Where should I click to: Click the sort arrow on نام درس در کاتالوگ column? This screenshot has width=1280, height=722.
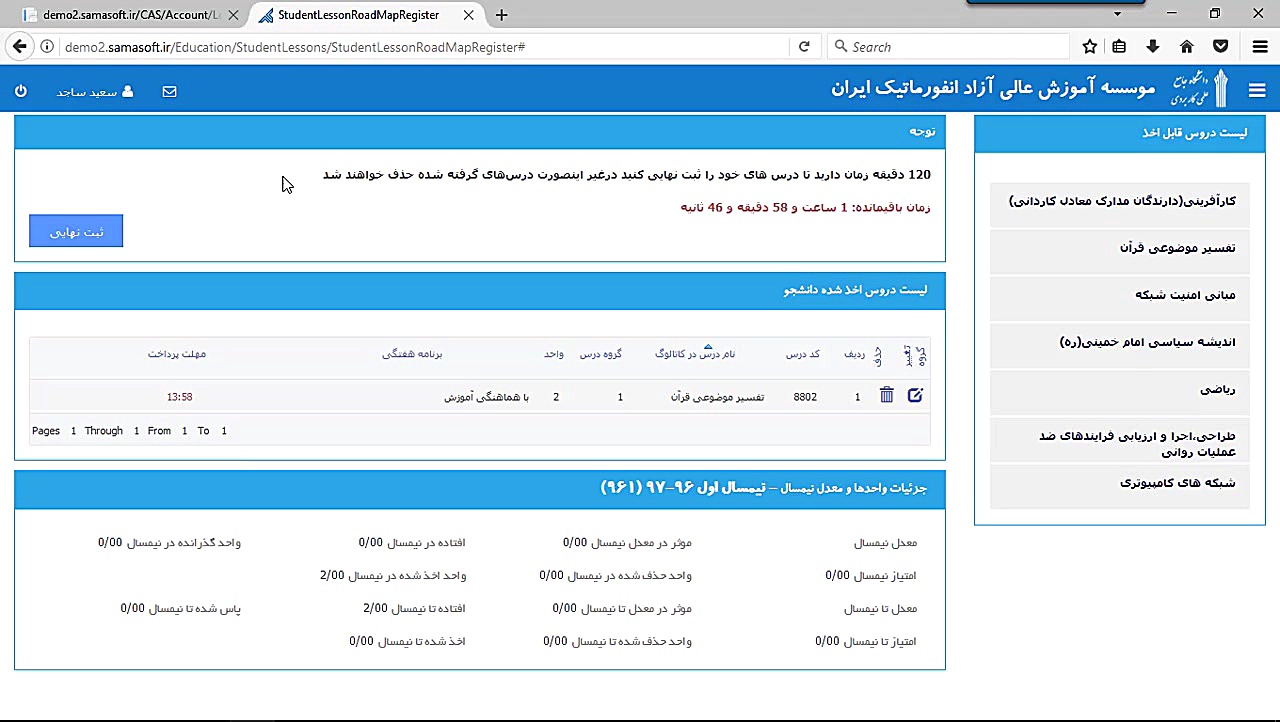(x=708, y=345)
